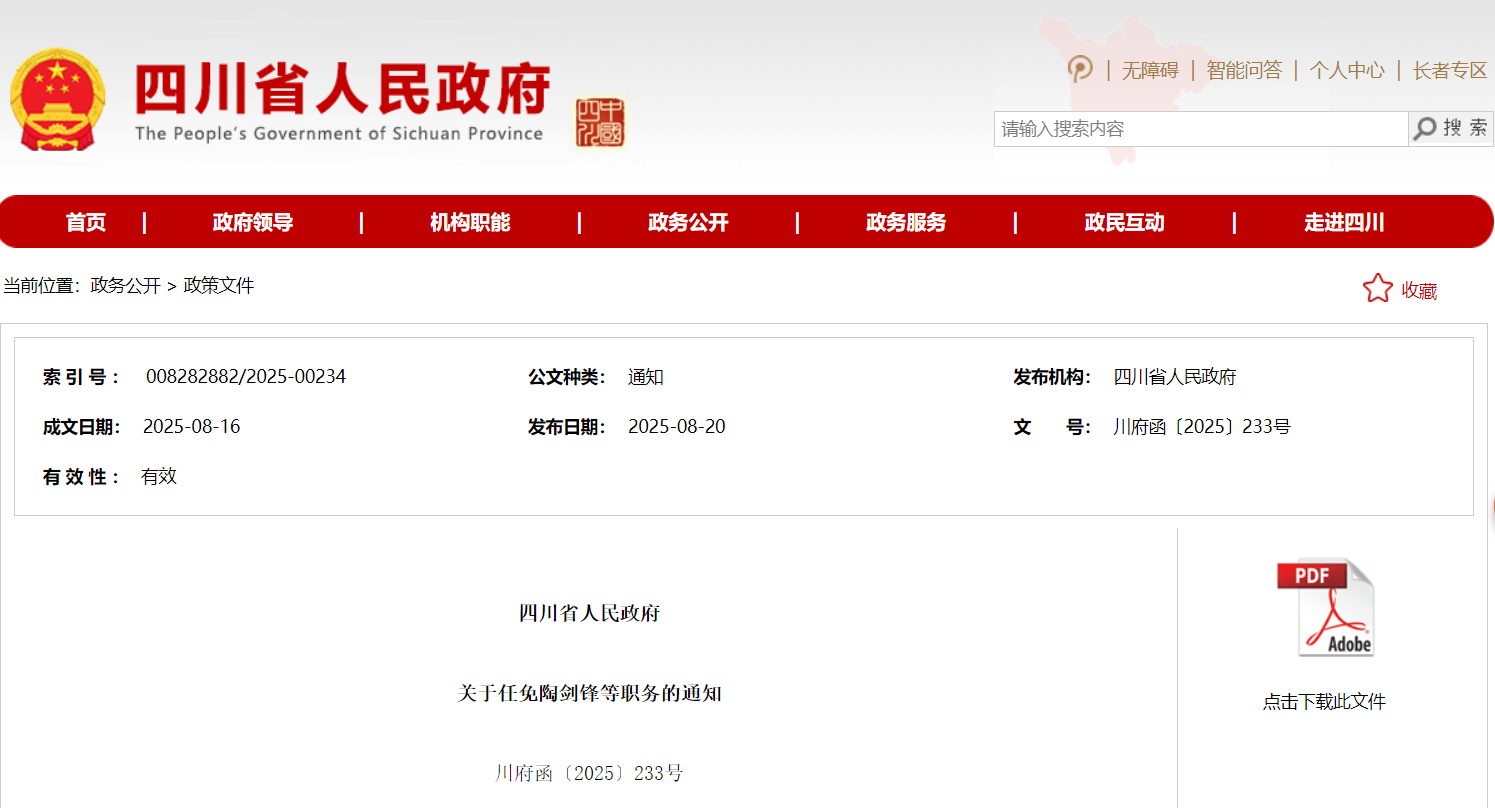Click the national emblem logo
The width and height of the screenshot is (1495, 808).
58,100
